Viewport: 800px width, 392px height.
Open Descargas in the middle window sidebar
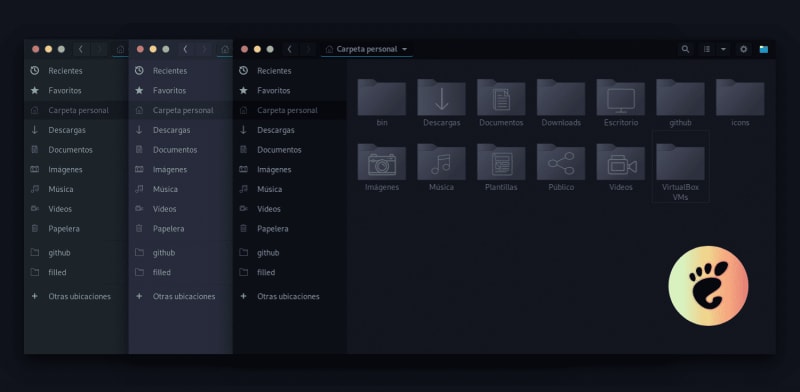click(x=181, y=130)
